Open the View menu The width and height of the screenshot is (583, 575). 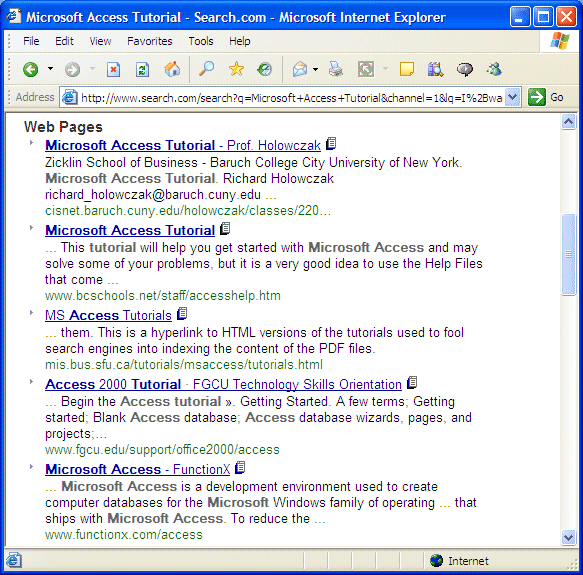click(100, 41)
